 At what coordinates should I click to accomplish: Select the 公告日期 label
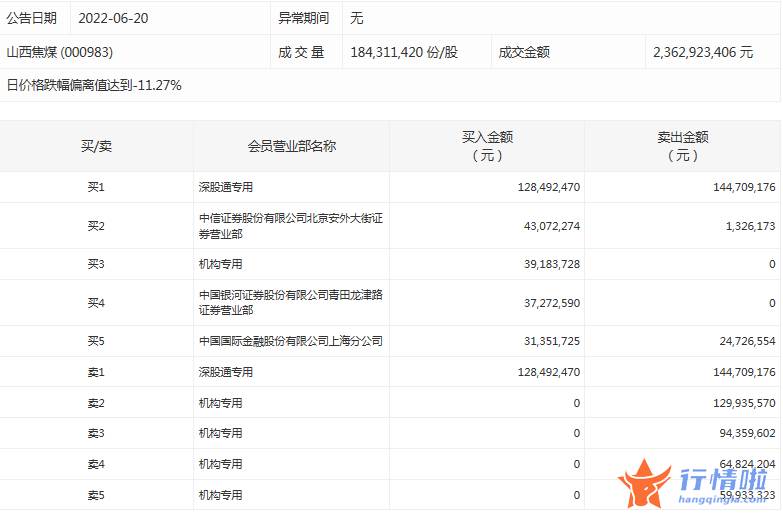31,18
